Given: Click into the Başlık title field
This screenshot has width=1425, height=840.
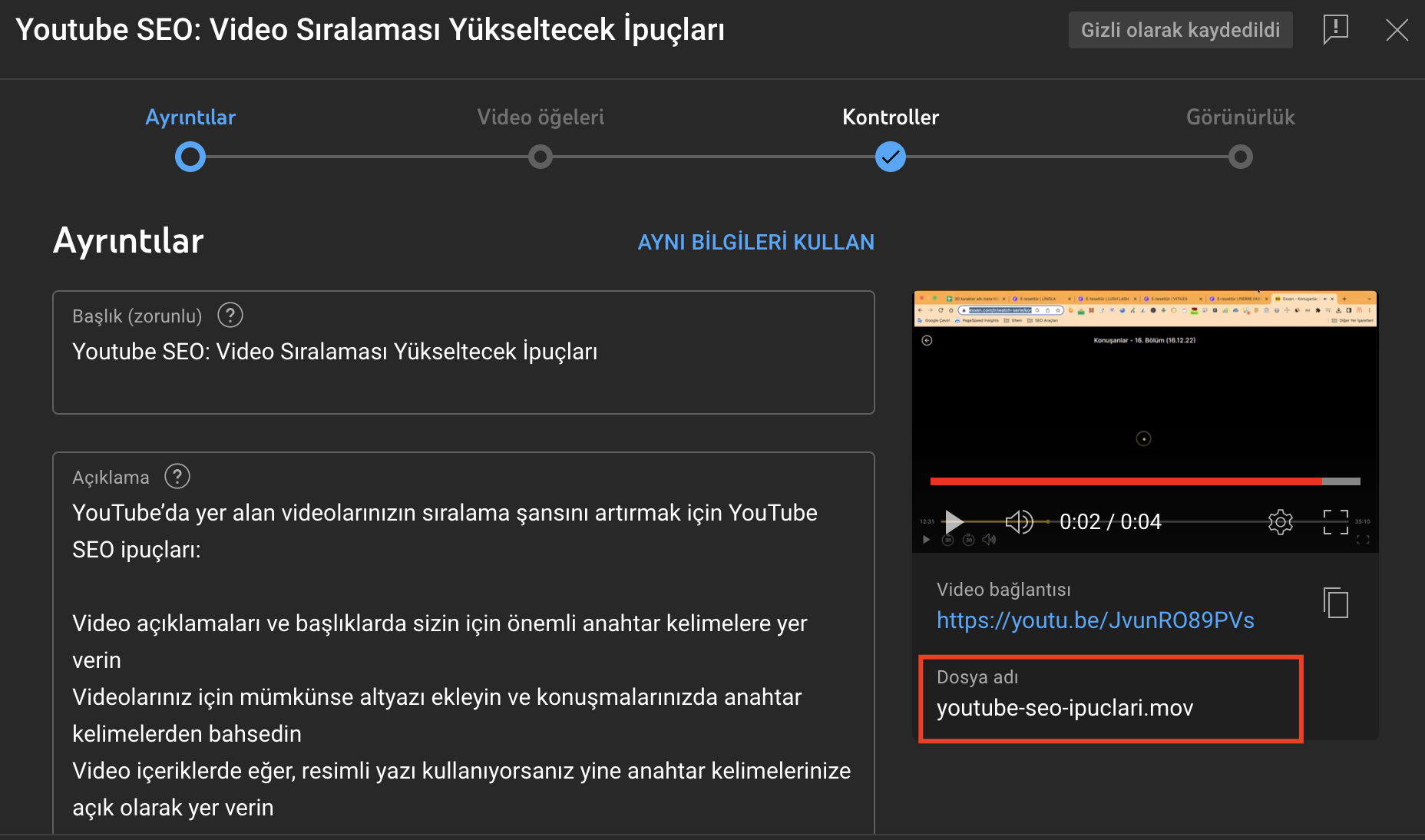Looking at the screenshot, I should pyautogui.click(x=464, y=352).
